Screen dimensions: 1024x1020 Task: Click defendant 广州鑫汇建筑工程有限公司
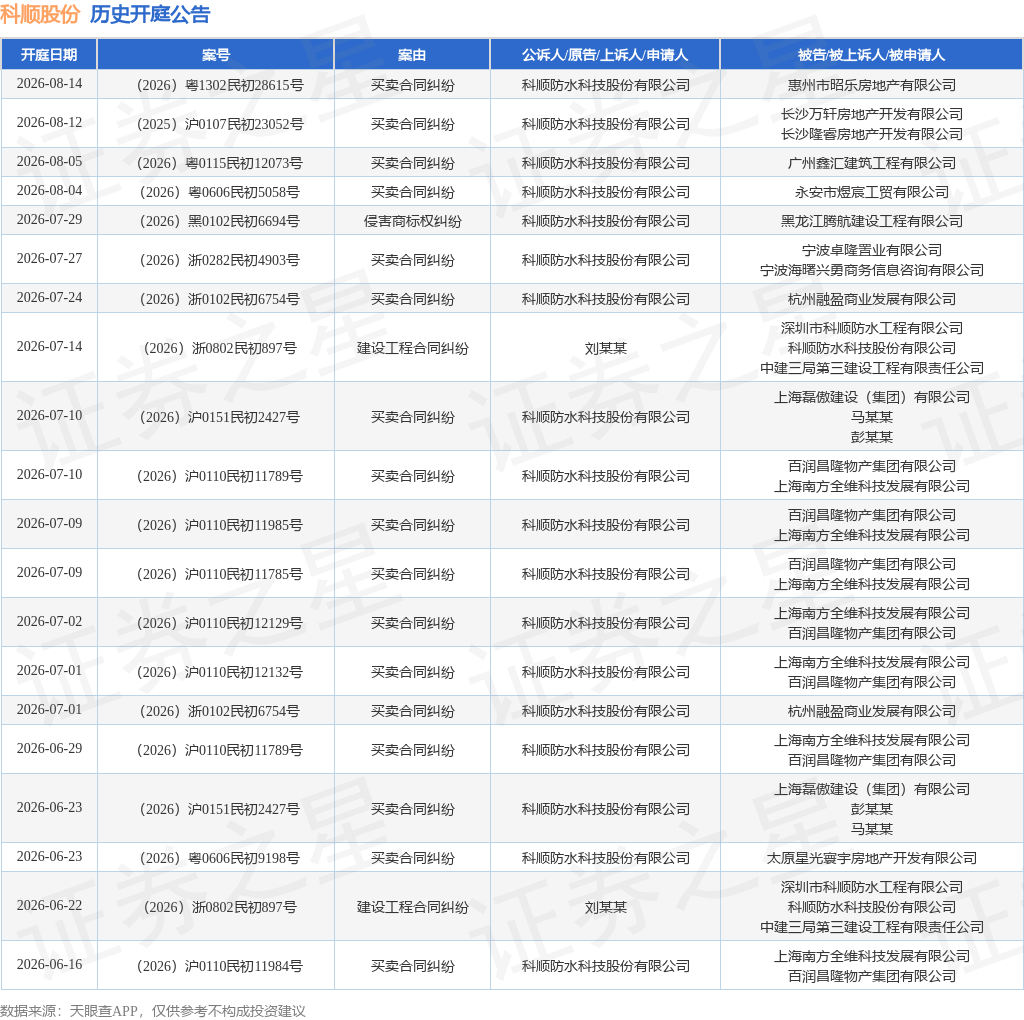coord(872,163)
